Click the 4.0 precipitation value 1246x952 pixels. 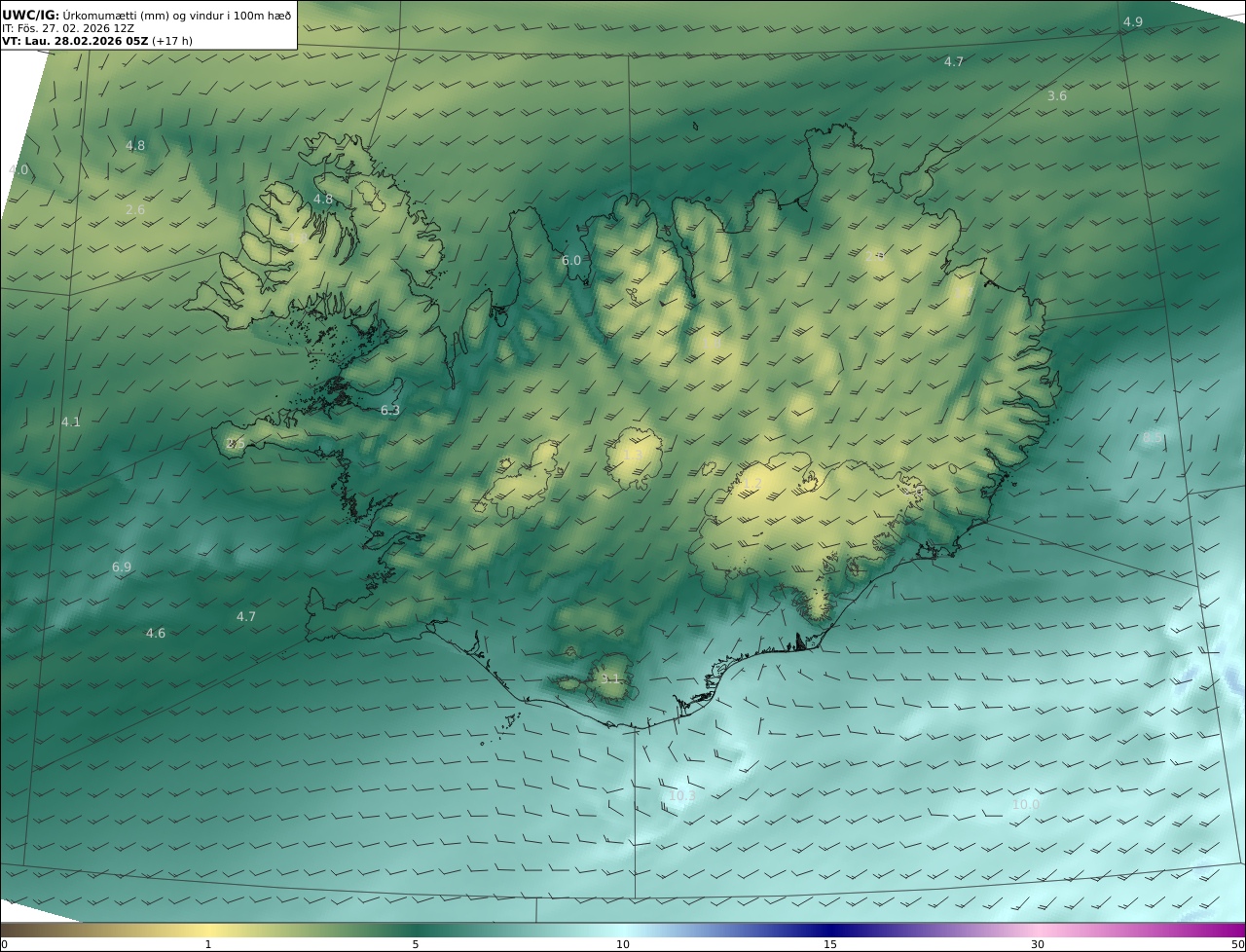click(x=18, y=170)
